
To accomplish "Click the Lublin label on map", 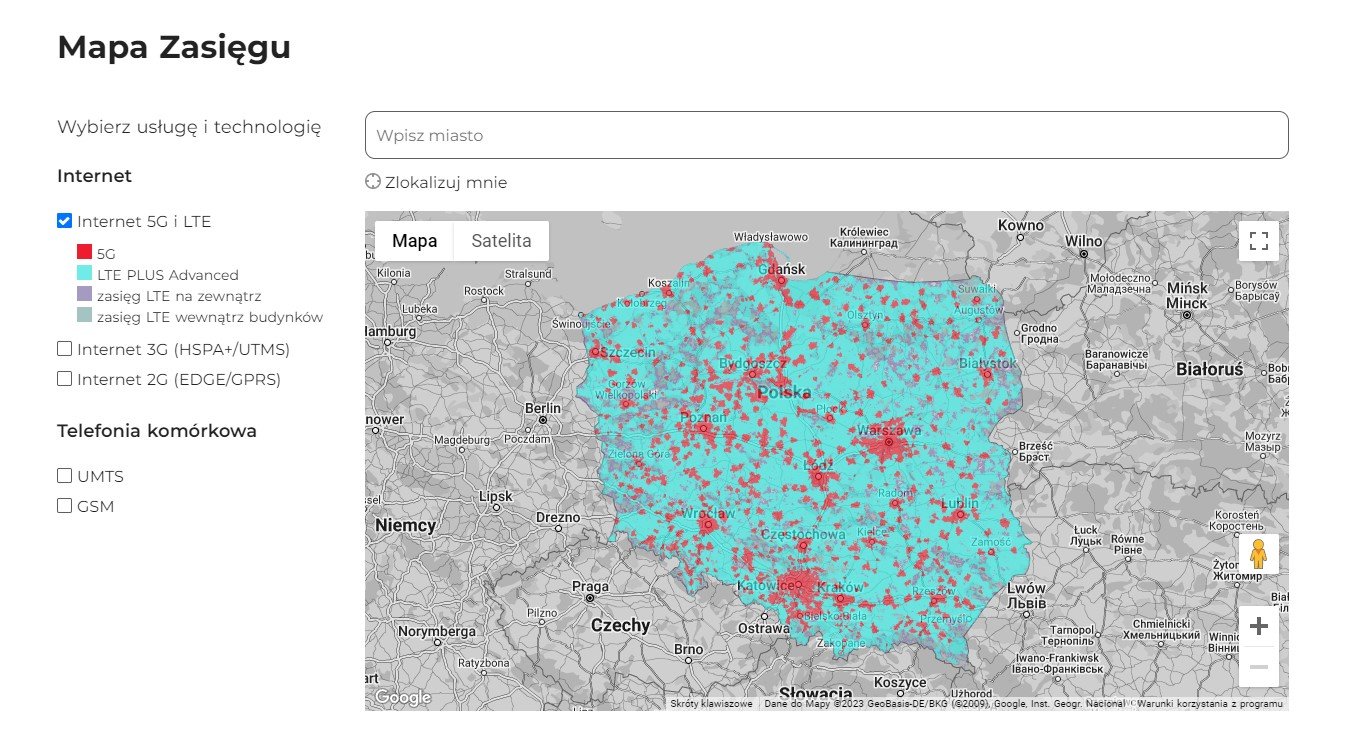I will (x=960, y=503).
